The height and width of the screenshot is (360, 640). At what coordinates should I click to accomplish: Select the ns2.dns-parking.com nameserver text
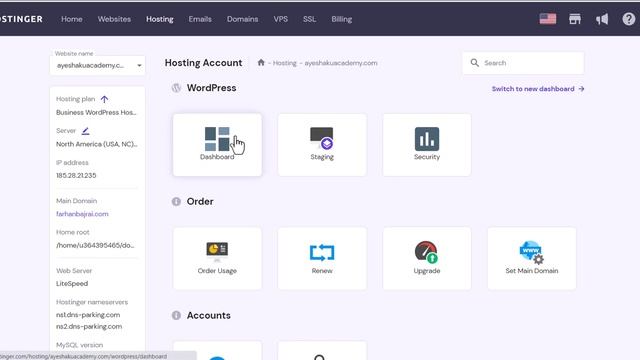click(x=89, y=327)
